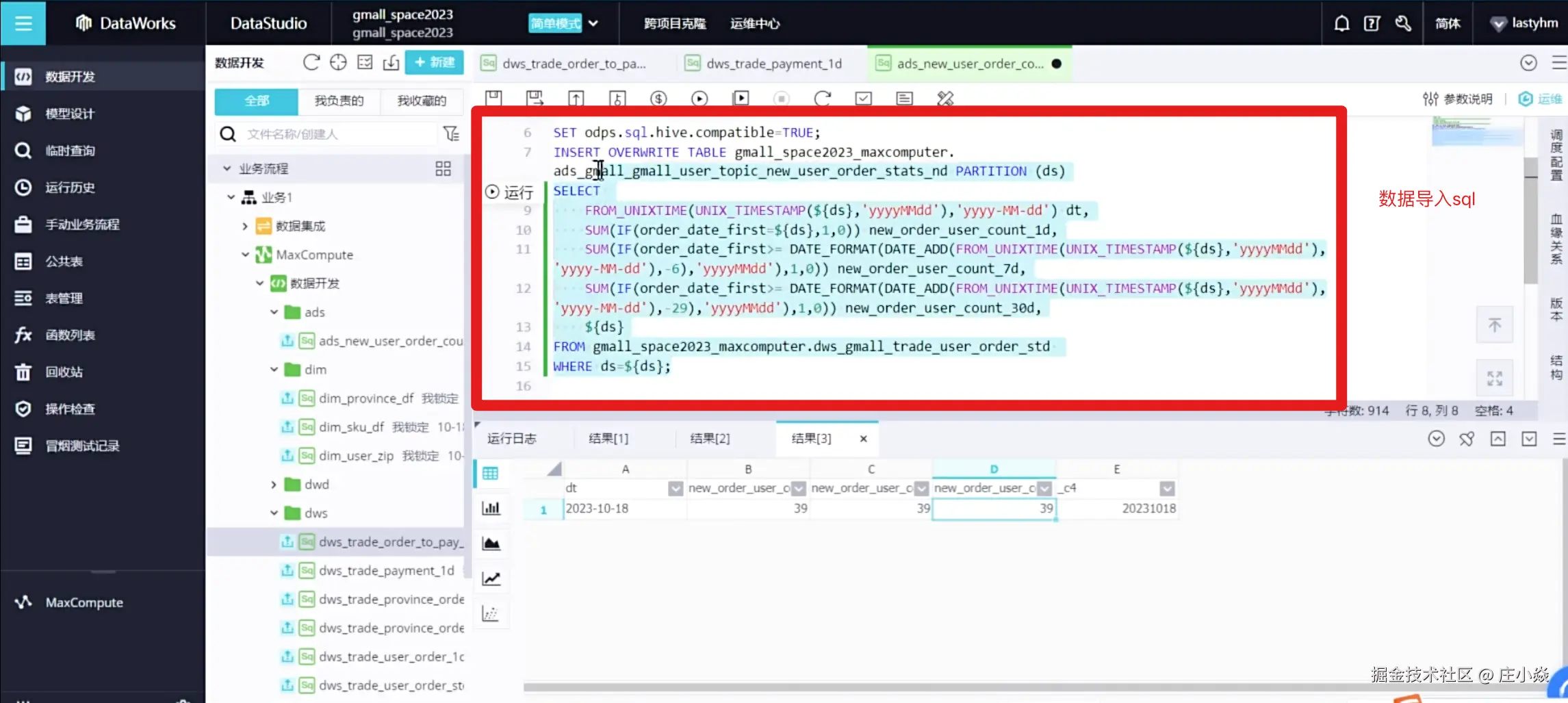Focus the 文件名称/创建人 search field
The width and height of the screenshot is (1568, 703).
[339, 134]
